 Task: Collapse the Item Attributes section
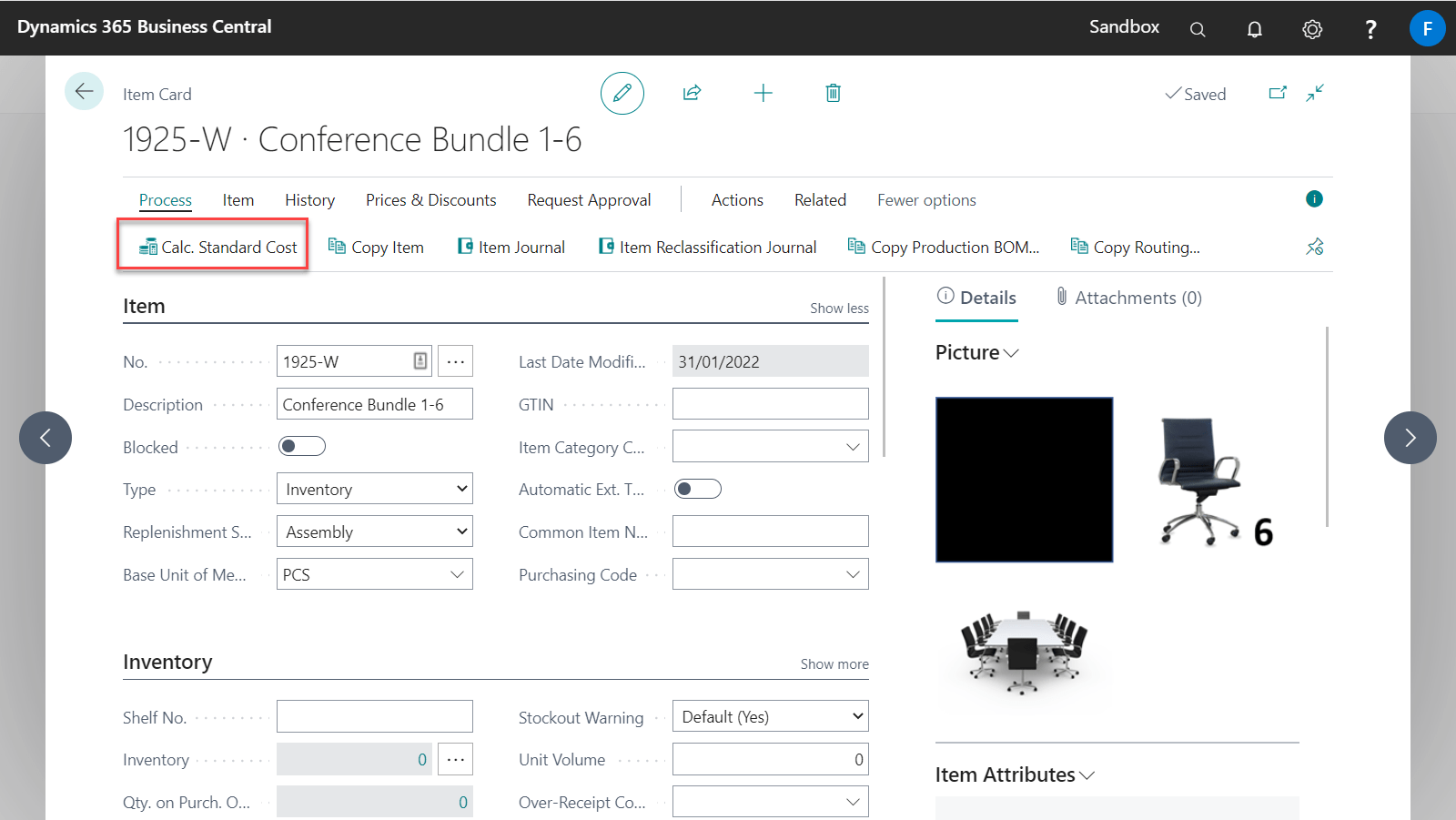pyautogui.click(x=1087, y=775)
